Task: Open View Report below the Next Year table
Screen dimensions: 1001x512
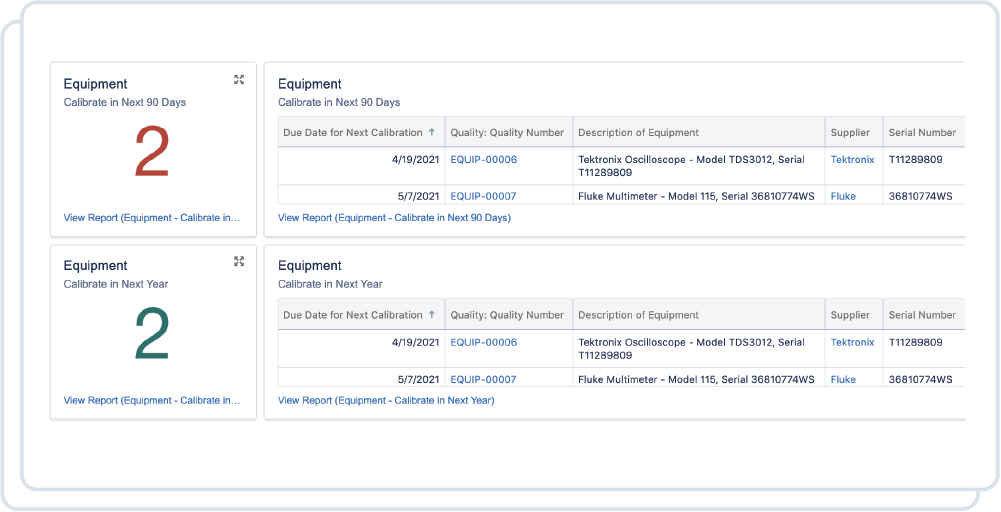Action: click(x=386, y=400)
